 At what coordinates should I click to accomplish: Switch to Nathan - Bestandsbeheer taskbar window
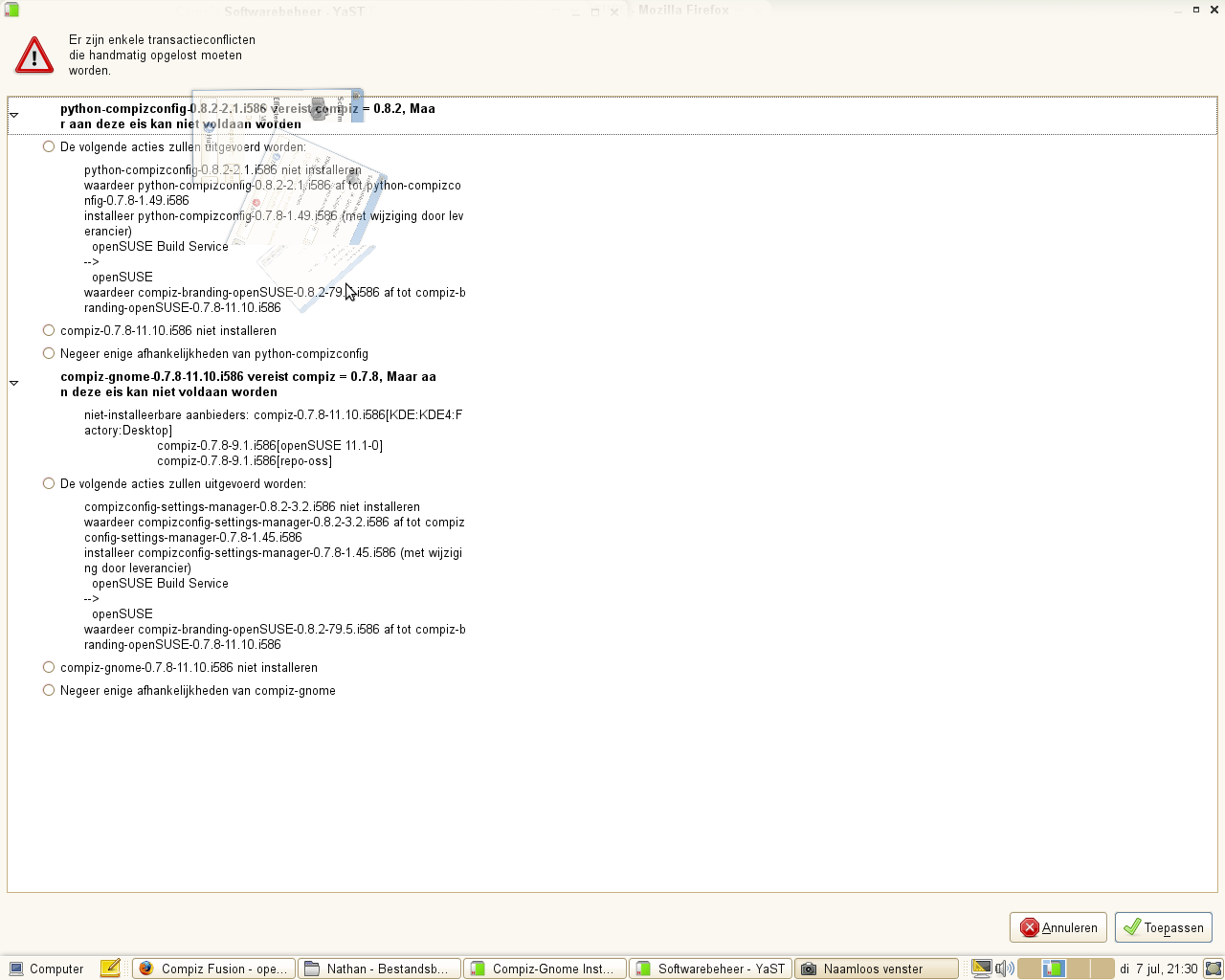(379, 969)
